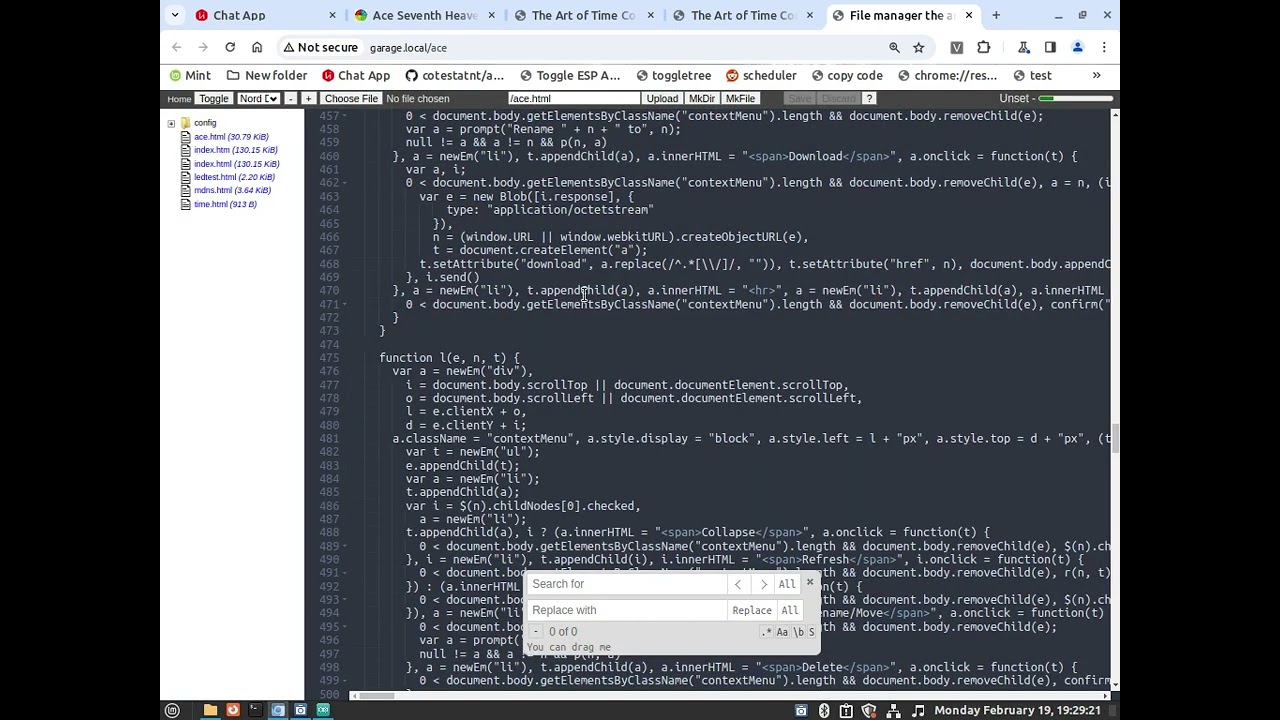Expand the config folder in file tree
The image size is (1280, 720).
171,123
